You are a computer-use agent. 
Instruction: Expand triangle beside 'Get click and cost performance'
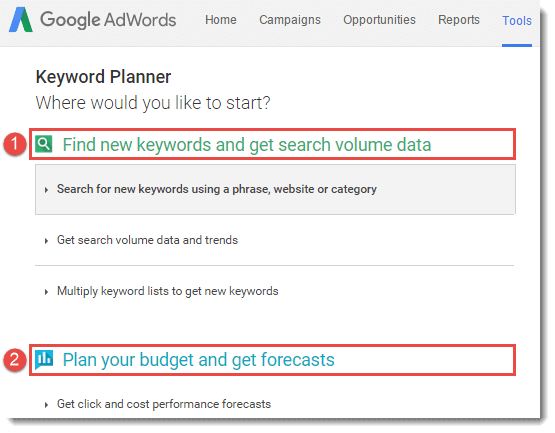(46, 405)
